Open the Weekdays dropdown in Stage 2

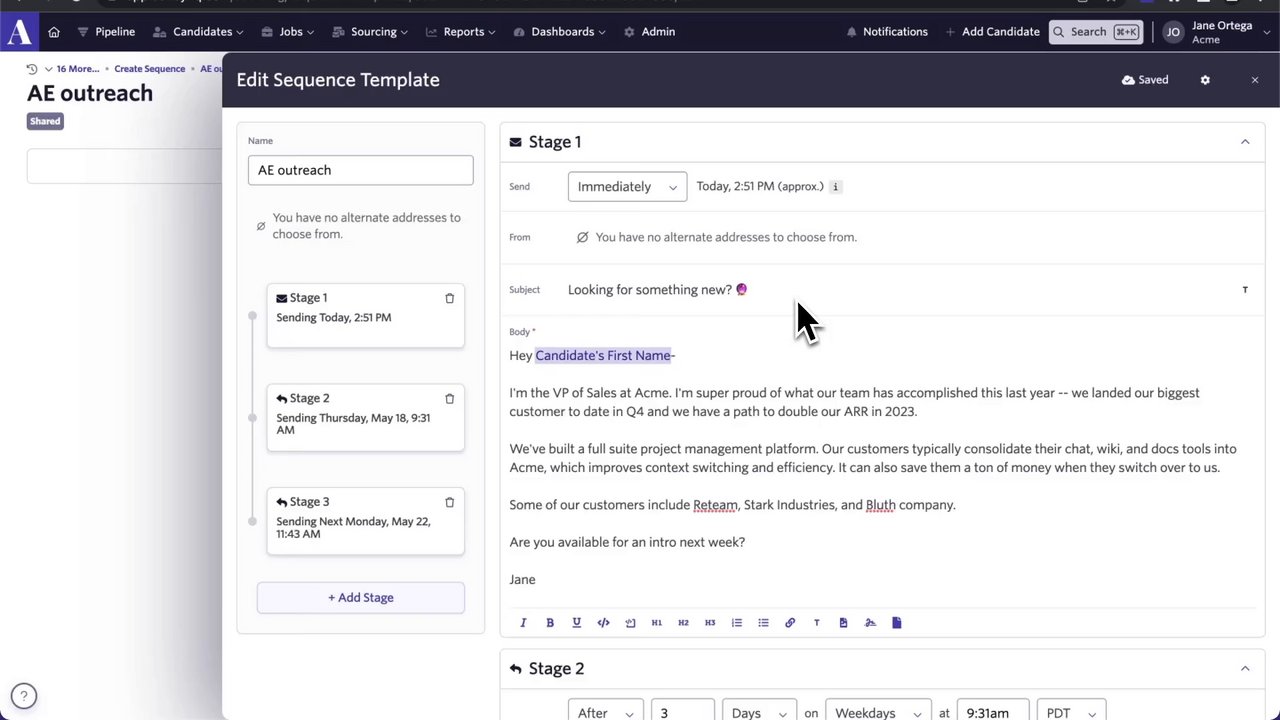pos(877,712)
